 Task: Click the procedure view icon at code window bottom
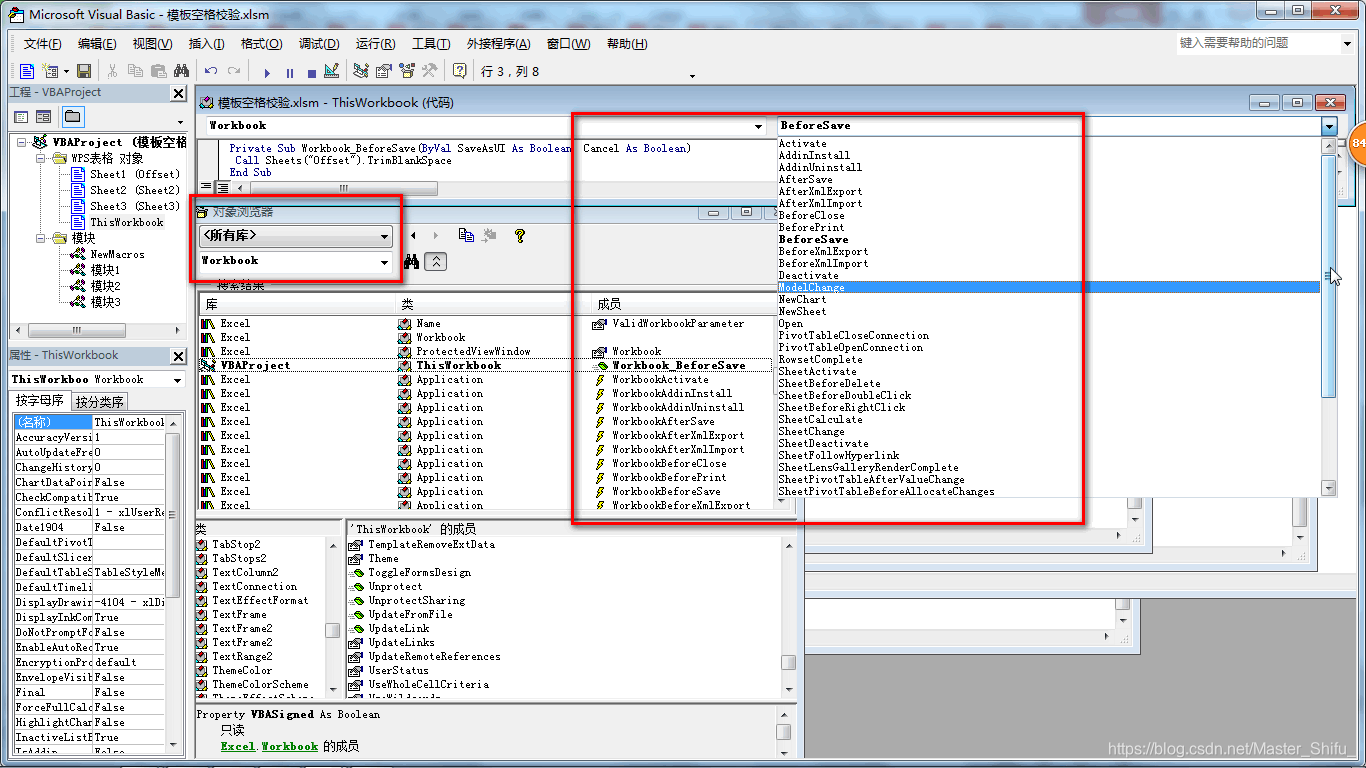(207, 187)
